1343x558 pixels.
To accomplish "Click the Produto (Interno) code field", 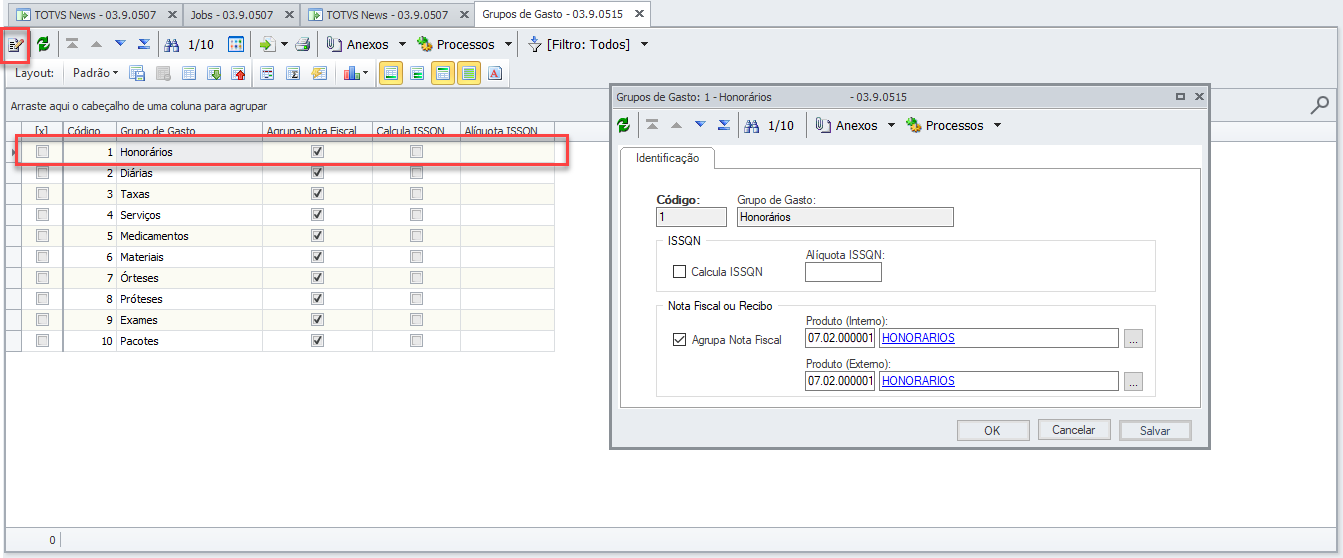I will (x=840, y=338).
